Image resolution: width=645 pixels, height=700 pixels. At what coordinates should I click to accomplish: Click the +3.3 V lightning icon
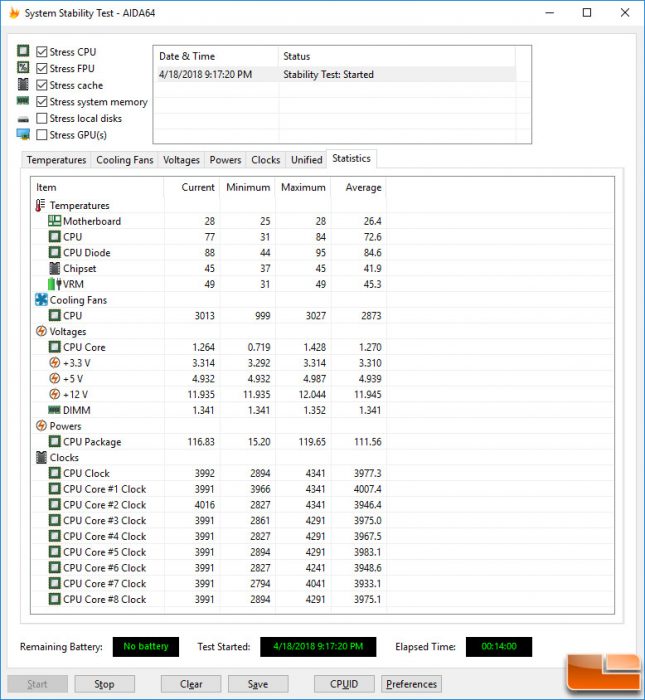point(54,363)
